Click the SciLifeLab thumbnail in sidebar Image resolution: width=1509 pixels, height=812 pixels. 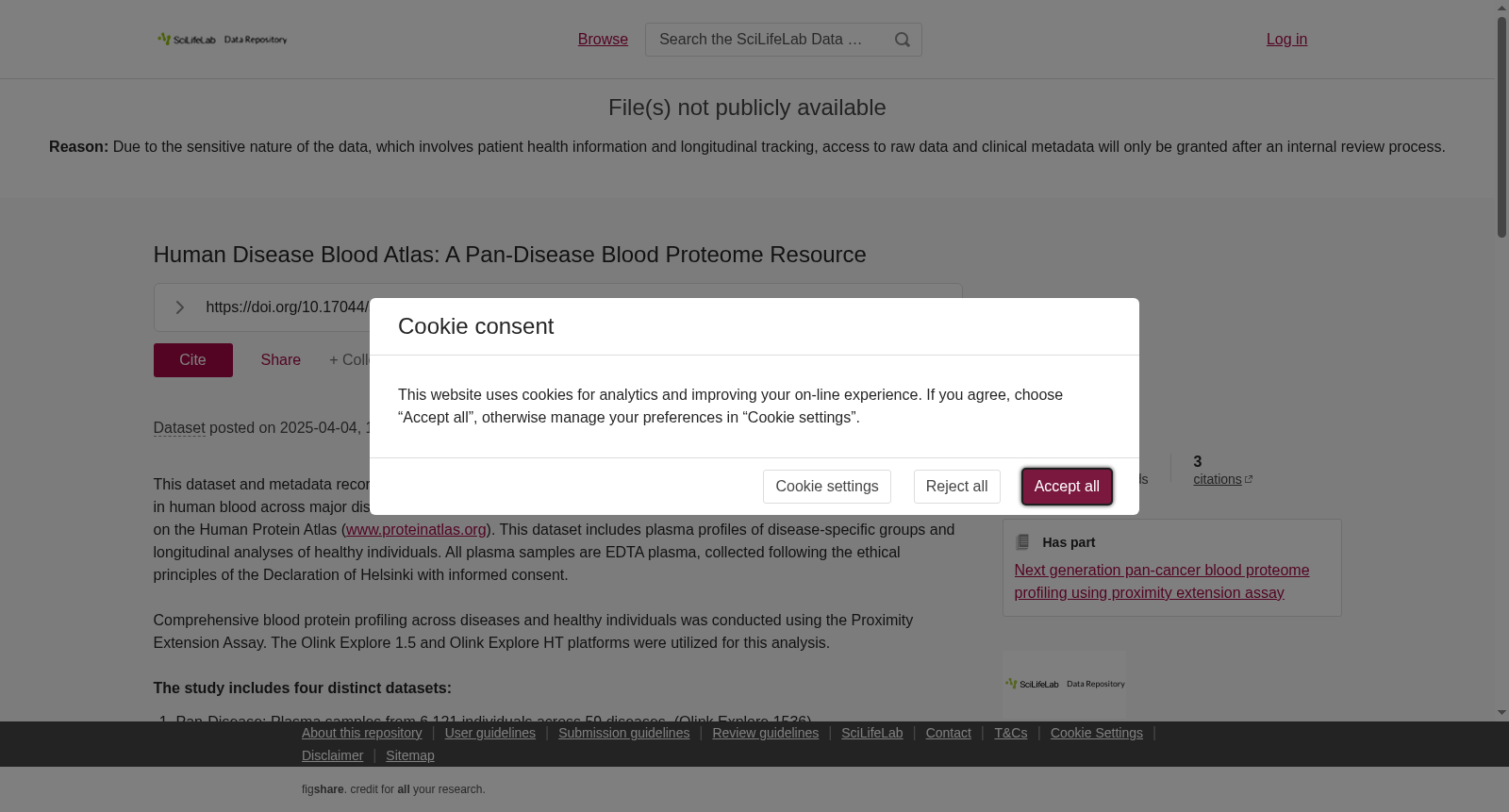[1064, 683]
